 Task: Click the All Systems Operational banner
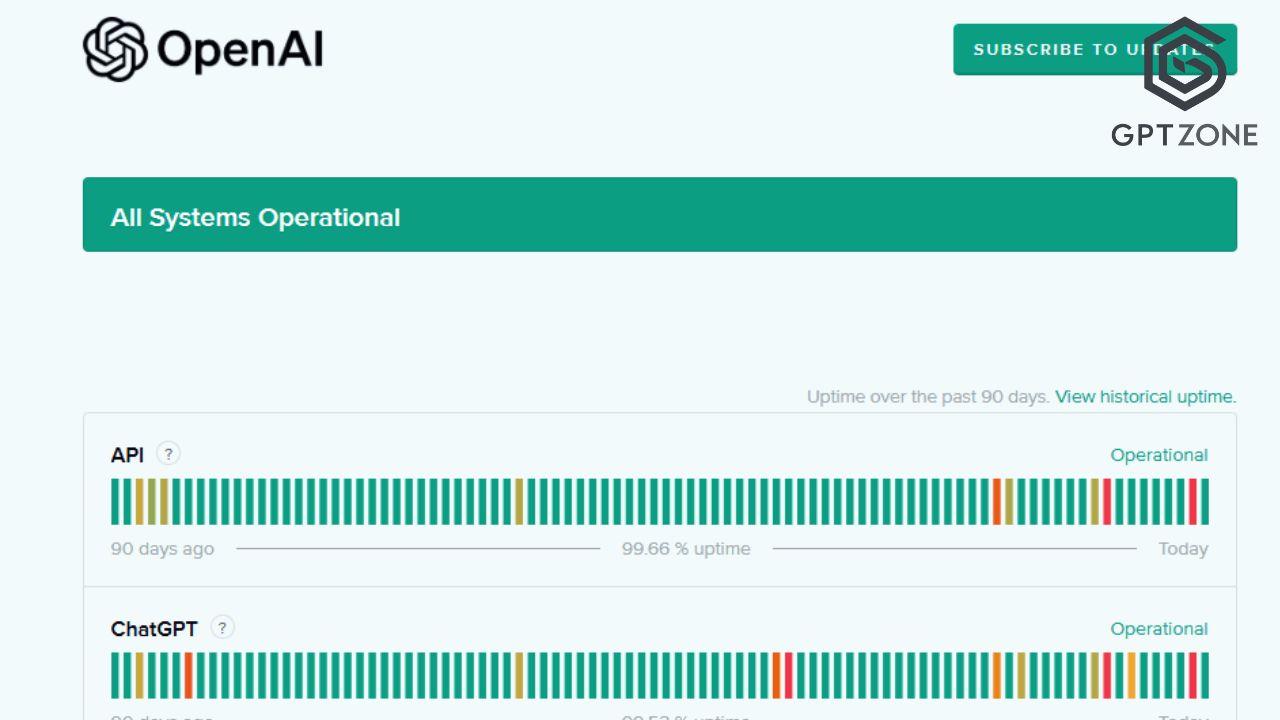660,214
